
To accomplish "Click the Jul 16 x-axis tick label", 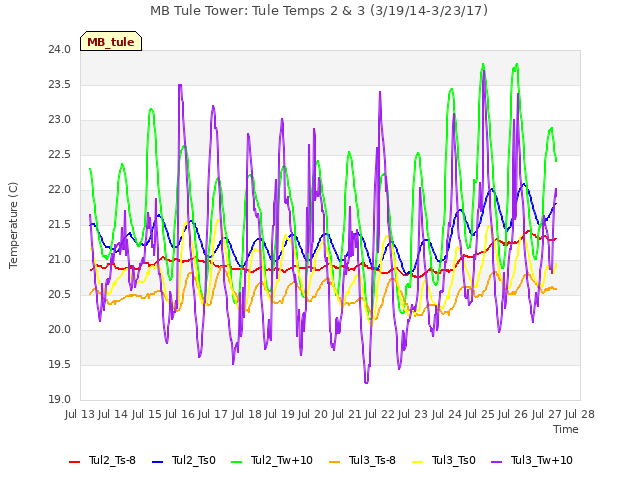I will click(180, 414).
